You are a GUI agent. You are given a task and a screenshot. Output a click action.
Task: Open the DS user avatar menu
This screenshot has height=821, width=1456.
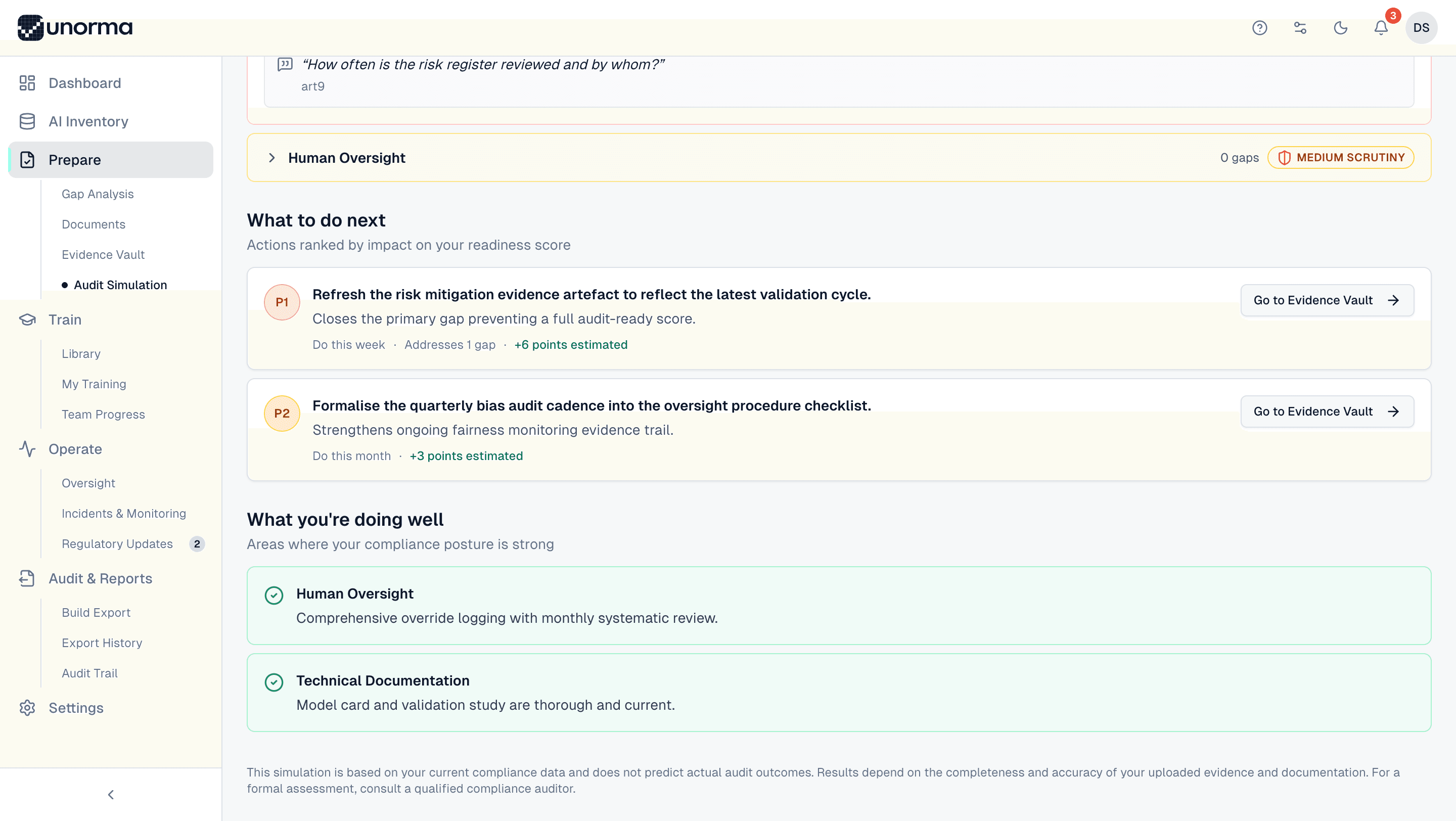(1421, 28)
